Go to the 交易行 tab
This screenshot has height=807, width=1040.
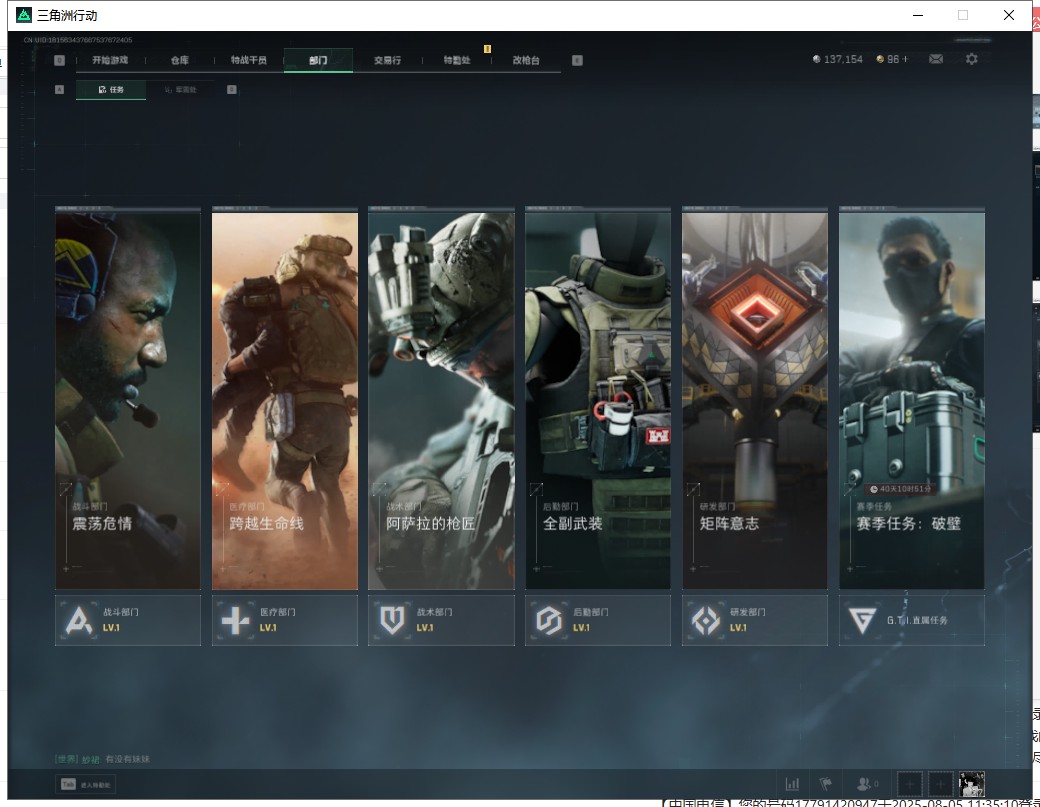[x=387, y=60]
